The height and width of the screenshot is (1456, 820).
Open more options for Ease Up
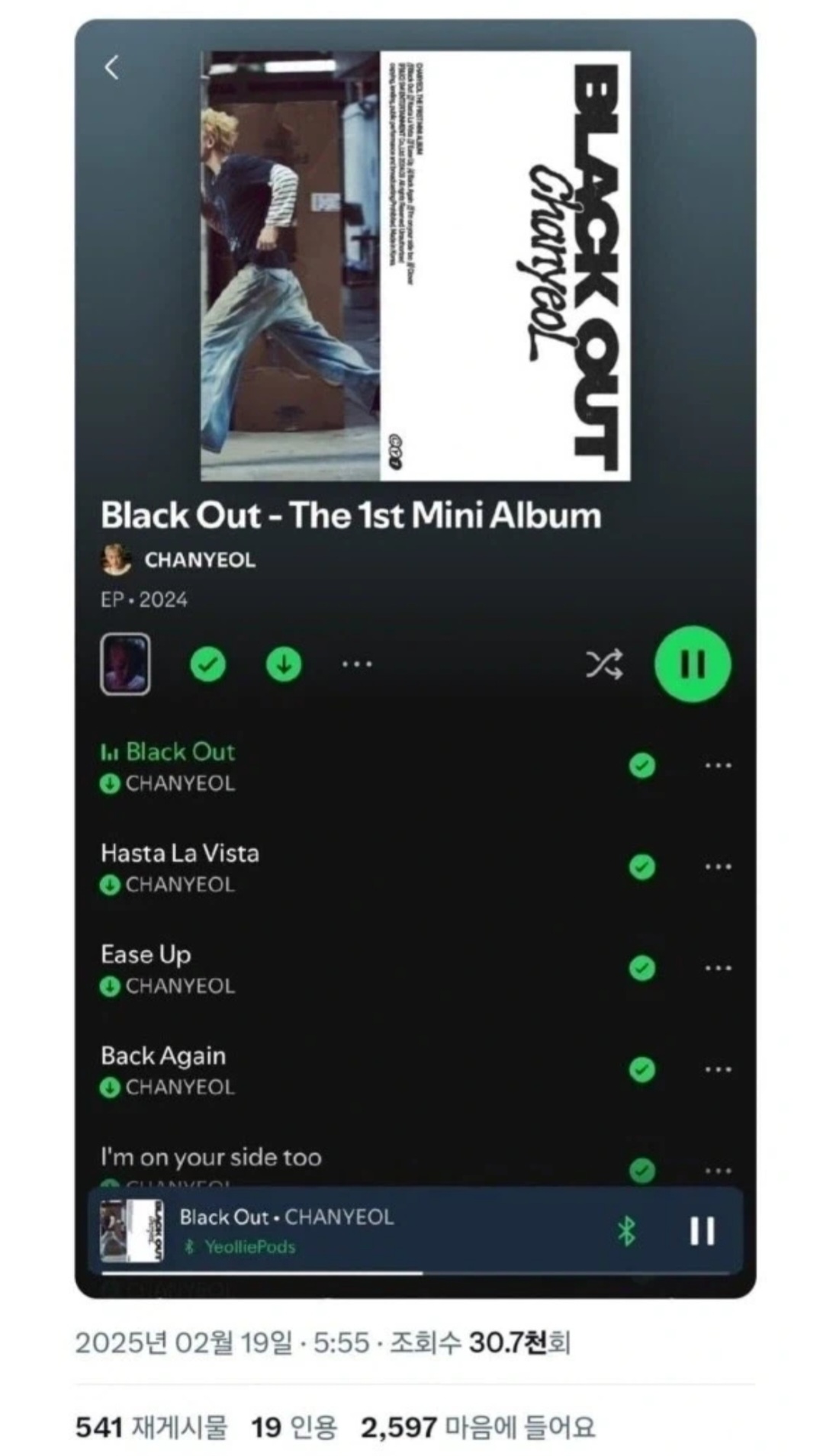(718, 968)
